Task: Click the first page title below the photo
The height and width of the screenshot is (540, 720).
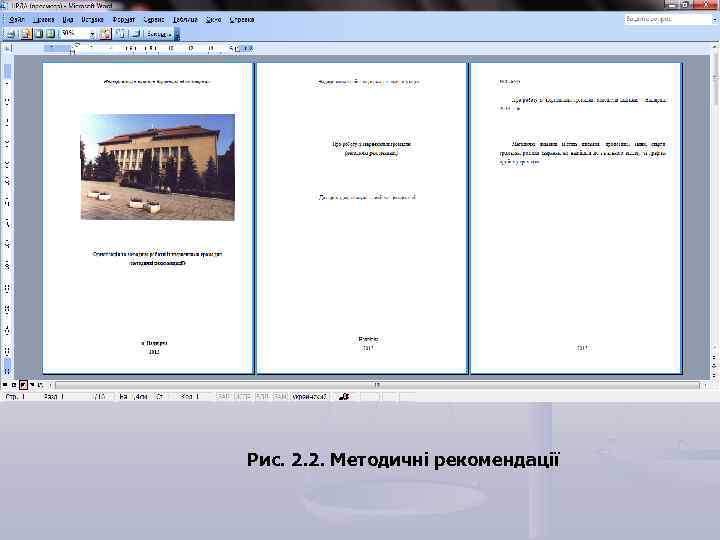Action: (158, 258)
